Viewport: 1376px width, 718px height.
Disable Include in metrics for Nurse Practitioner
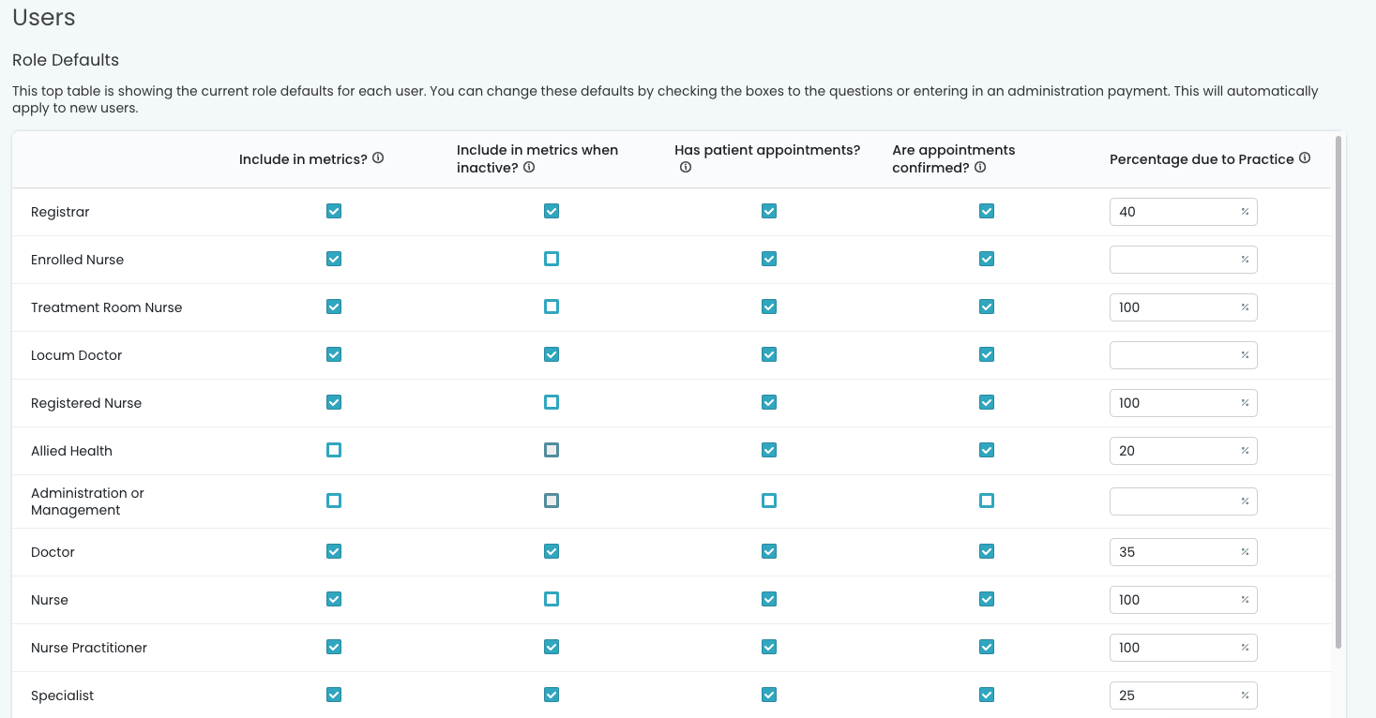pos(334,647)
